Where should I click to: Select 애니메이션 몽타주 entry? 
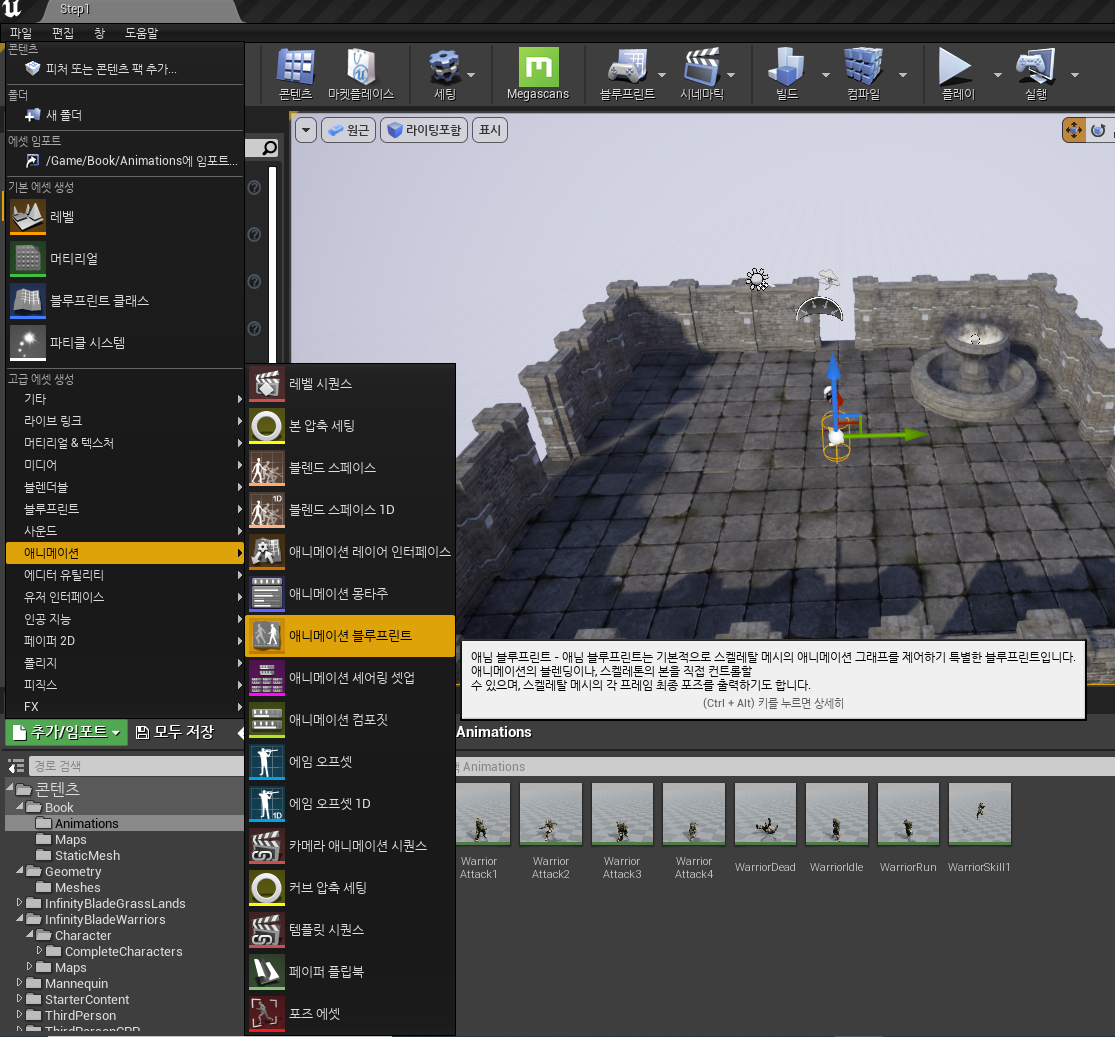point(351,594)
